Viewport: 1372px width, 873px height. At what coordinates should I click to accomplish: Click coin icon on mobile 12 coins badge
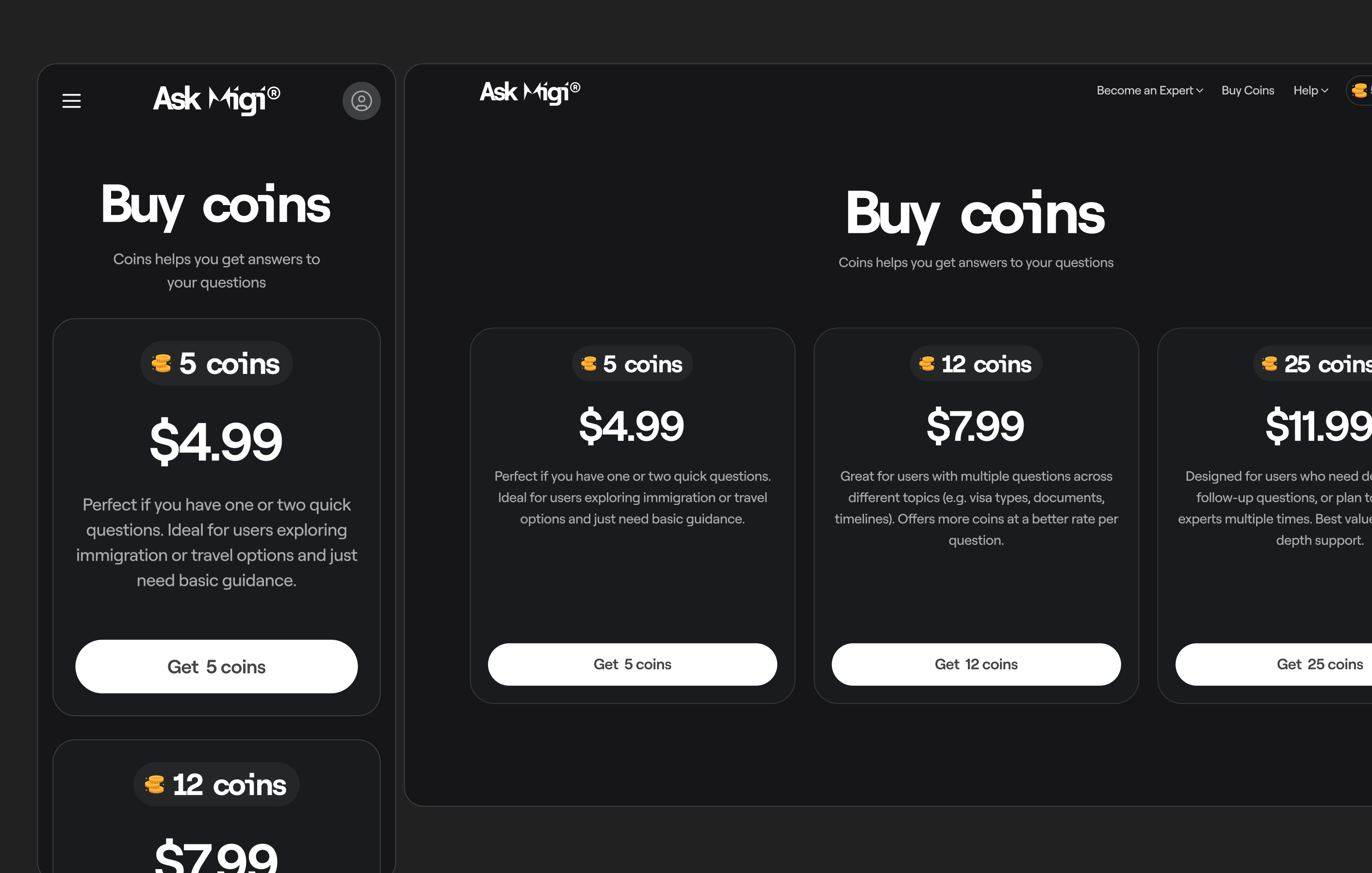pos(154,785)
